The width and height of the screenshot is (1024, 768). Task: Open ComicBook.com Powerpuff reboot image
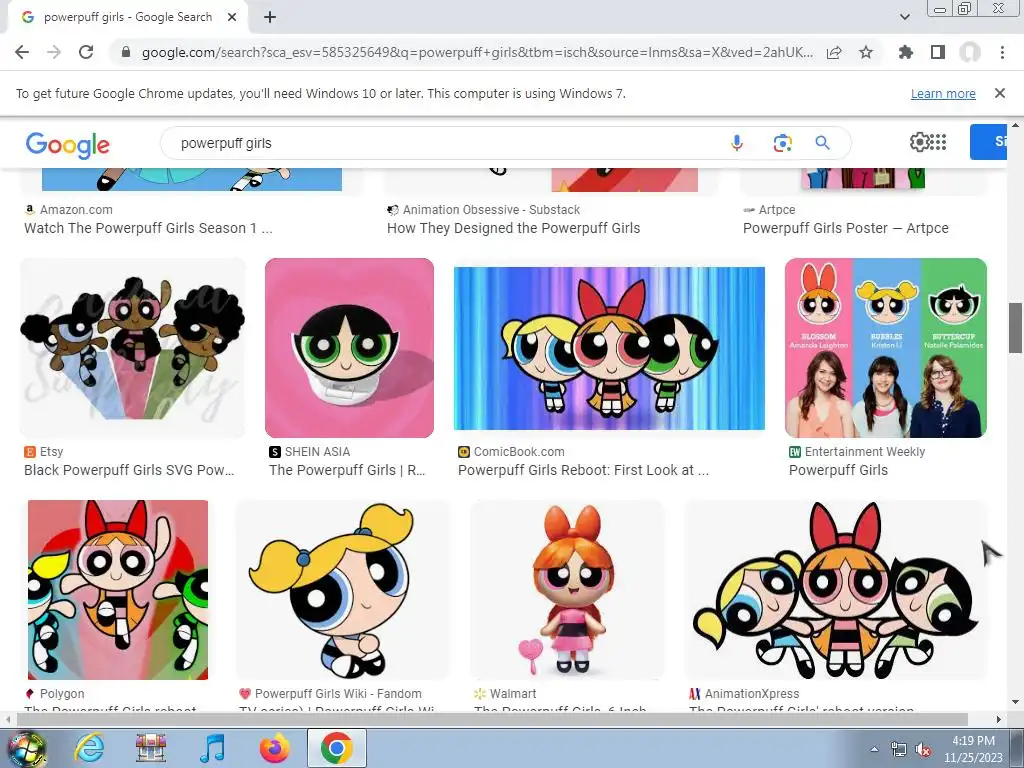[x=609, y=348]
